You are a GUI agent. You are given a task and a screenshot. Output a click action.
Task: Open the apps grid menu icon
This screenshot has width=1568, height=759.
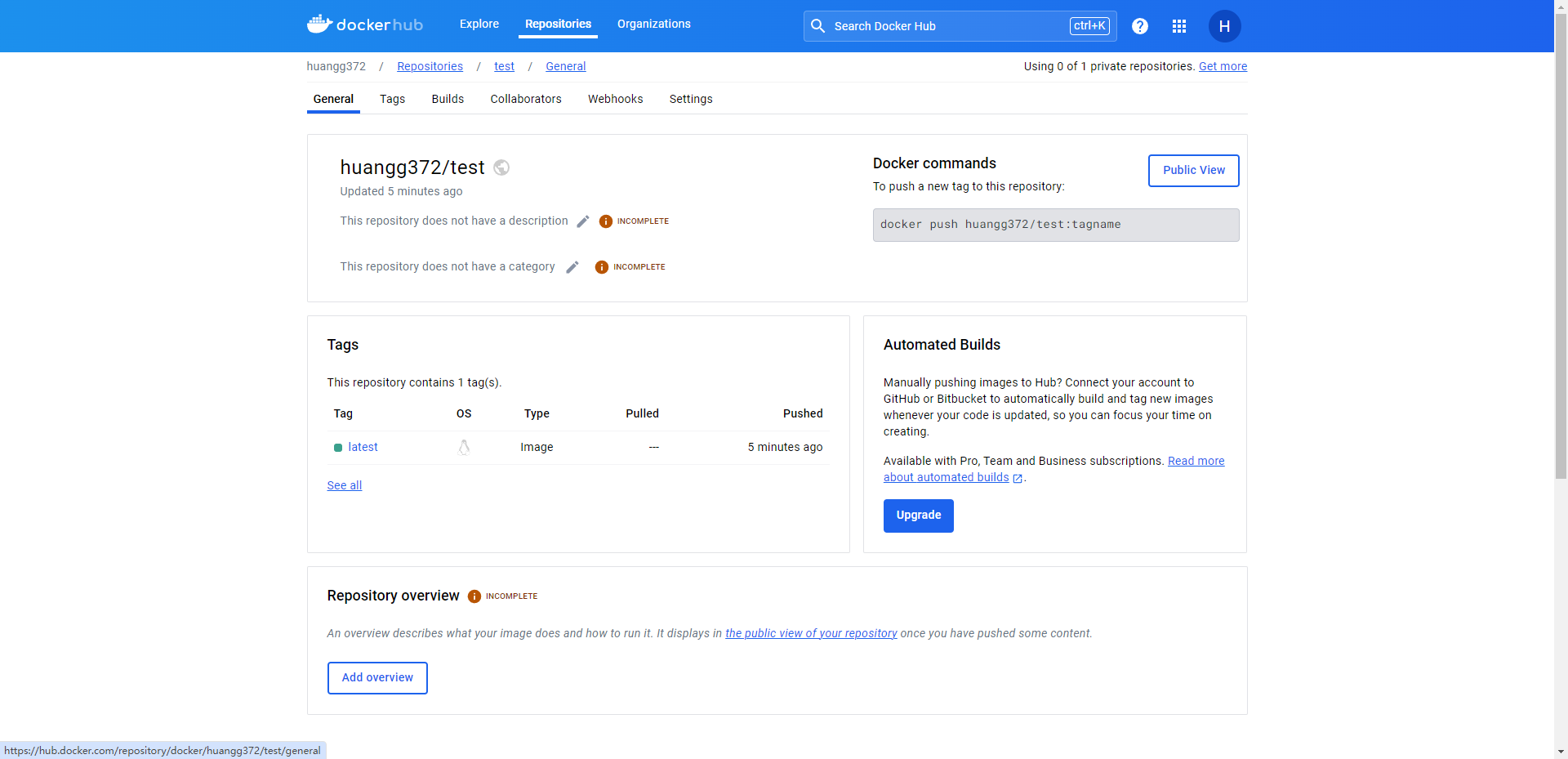pyautogui.click(x=1179, y=26)
